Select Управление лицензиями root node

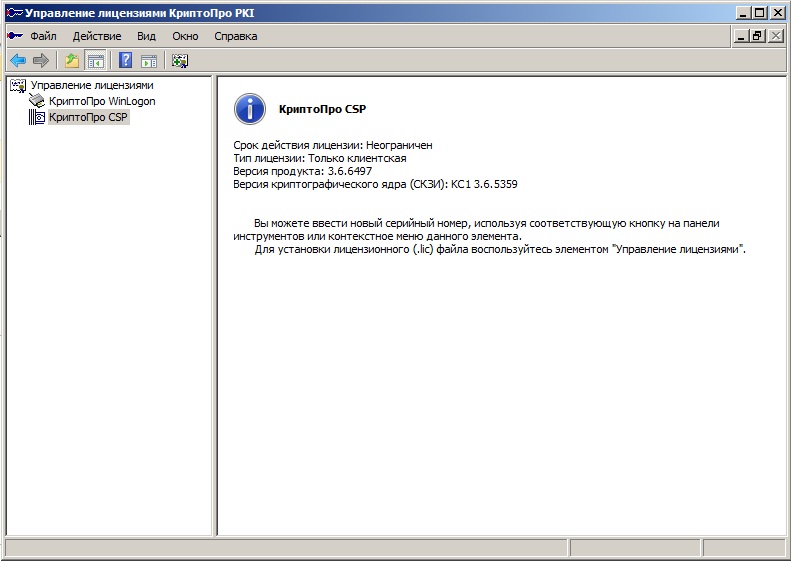coord(92,85)
